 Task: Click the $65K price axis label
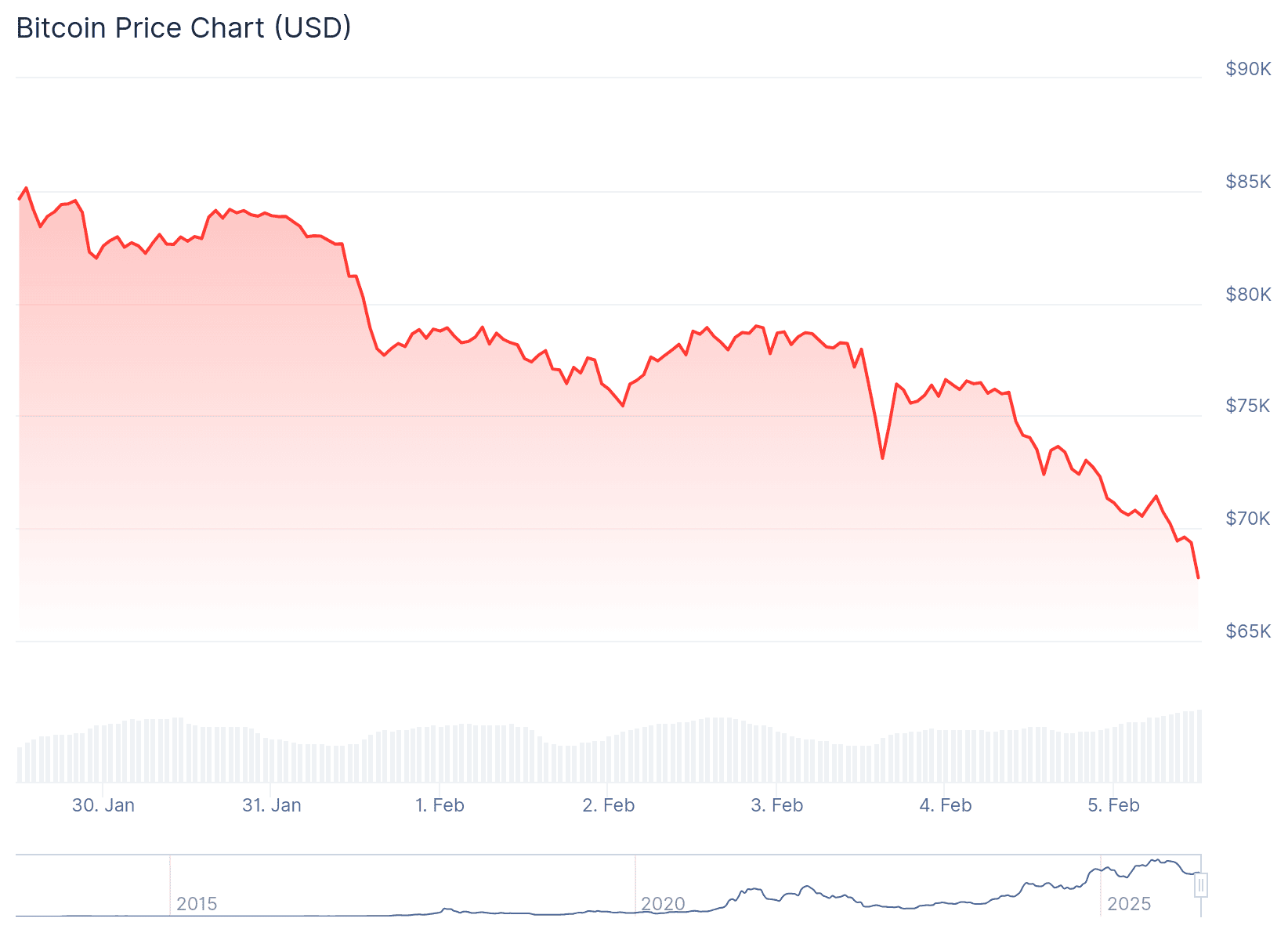1248,631
